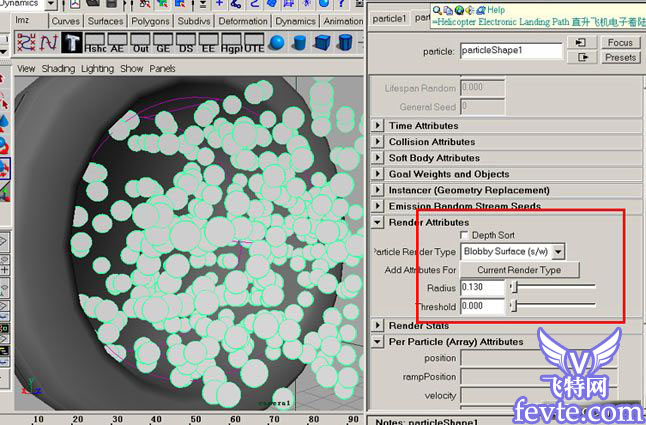Click the UTE shelf button

coord(254,43)
